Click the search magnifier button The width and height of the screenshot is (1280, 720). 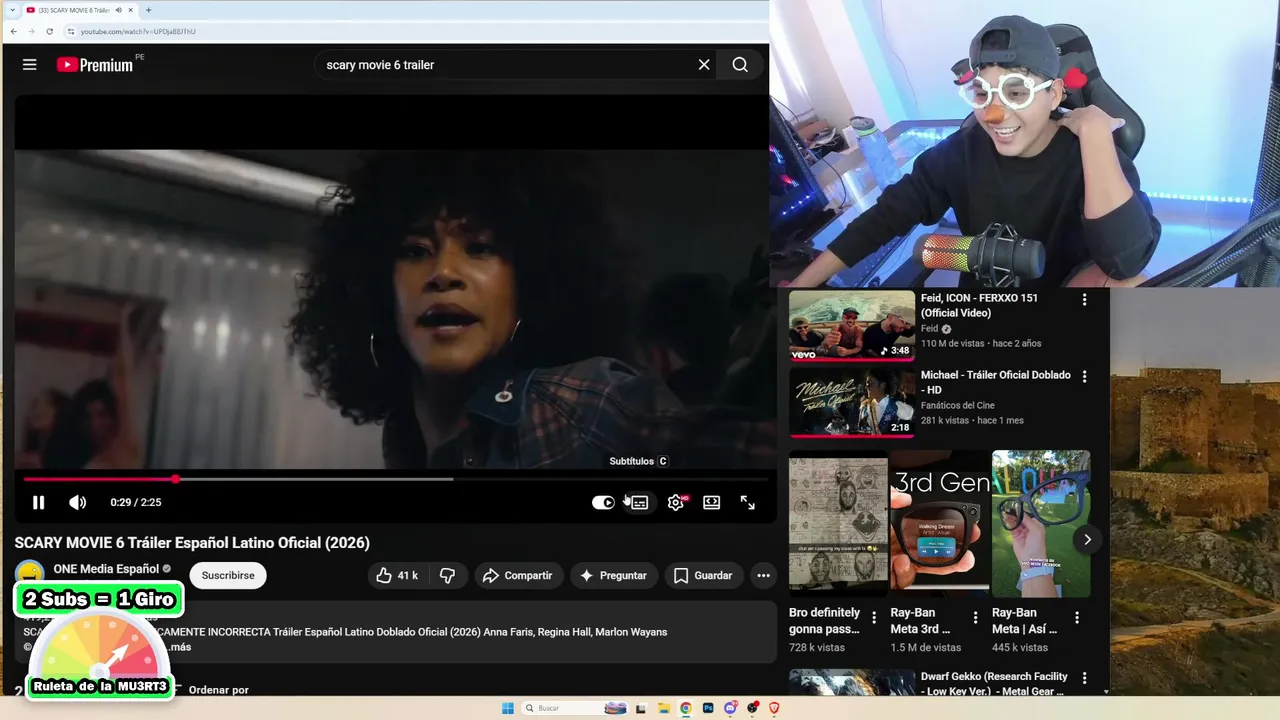click(x=740, y=65)
